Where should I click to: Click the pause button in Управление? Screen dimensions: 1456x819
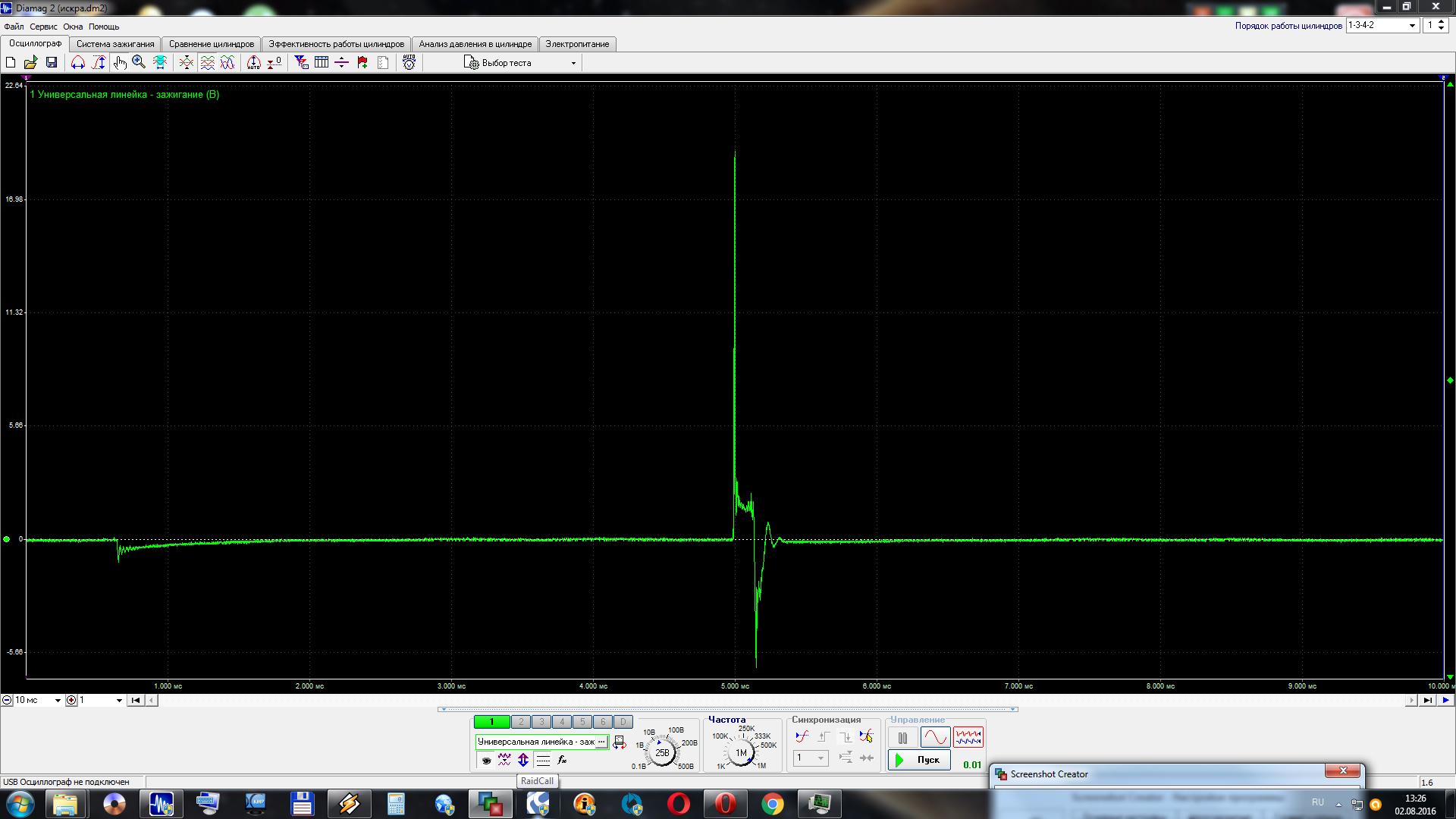(x=902, y=737)
